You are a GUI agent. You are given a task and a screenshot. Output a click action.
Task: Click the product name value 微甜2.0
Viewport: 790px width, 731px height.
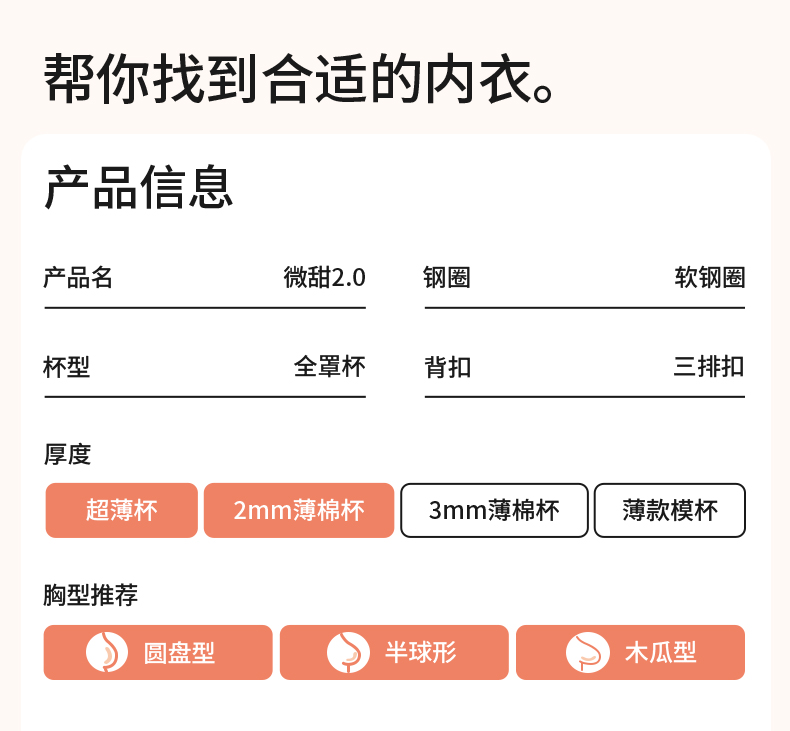point(325,278)
